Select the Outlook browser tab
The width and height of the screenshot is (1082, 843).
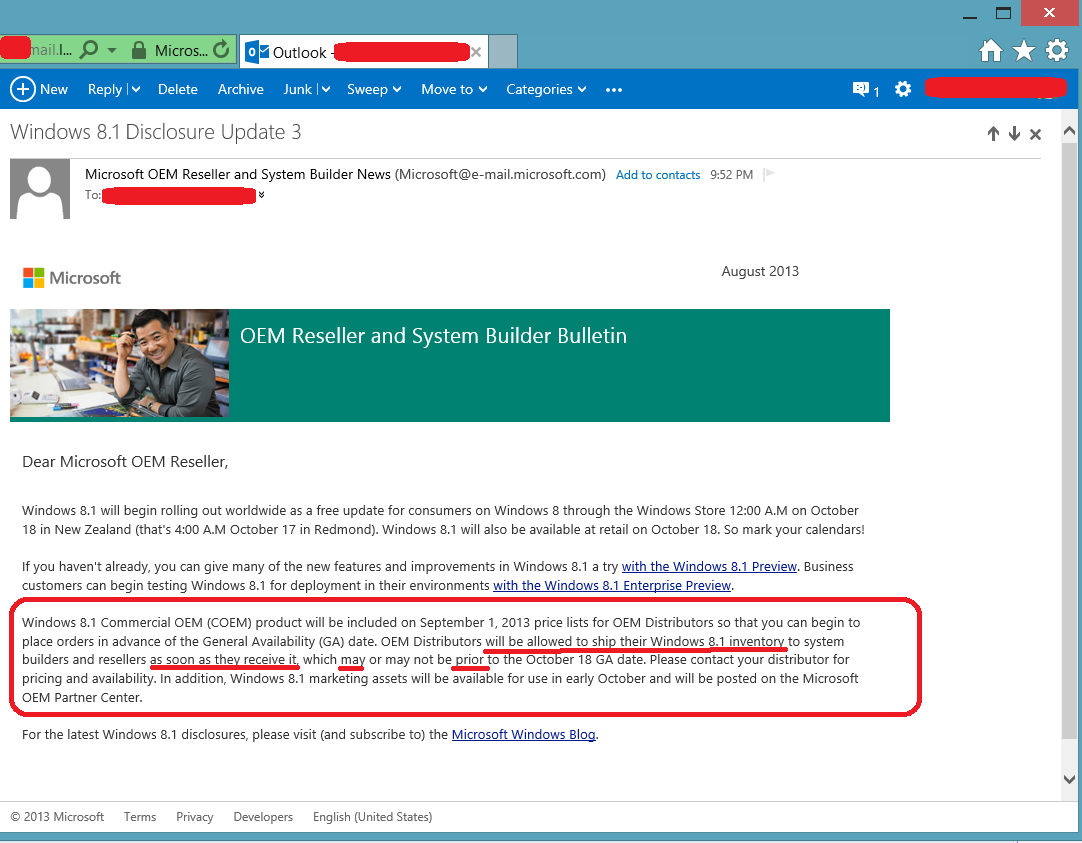(x=364, y=52)
